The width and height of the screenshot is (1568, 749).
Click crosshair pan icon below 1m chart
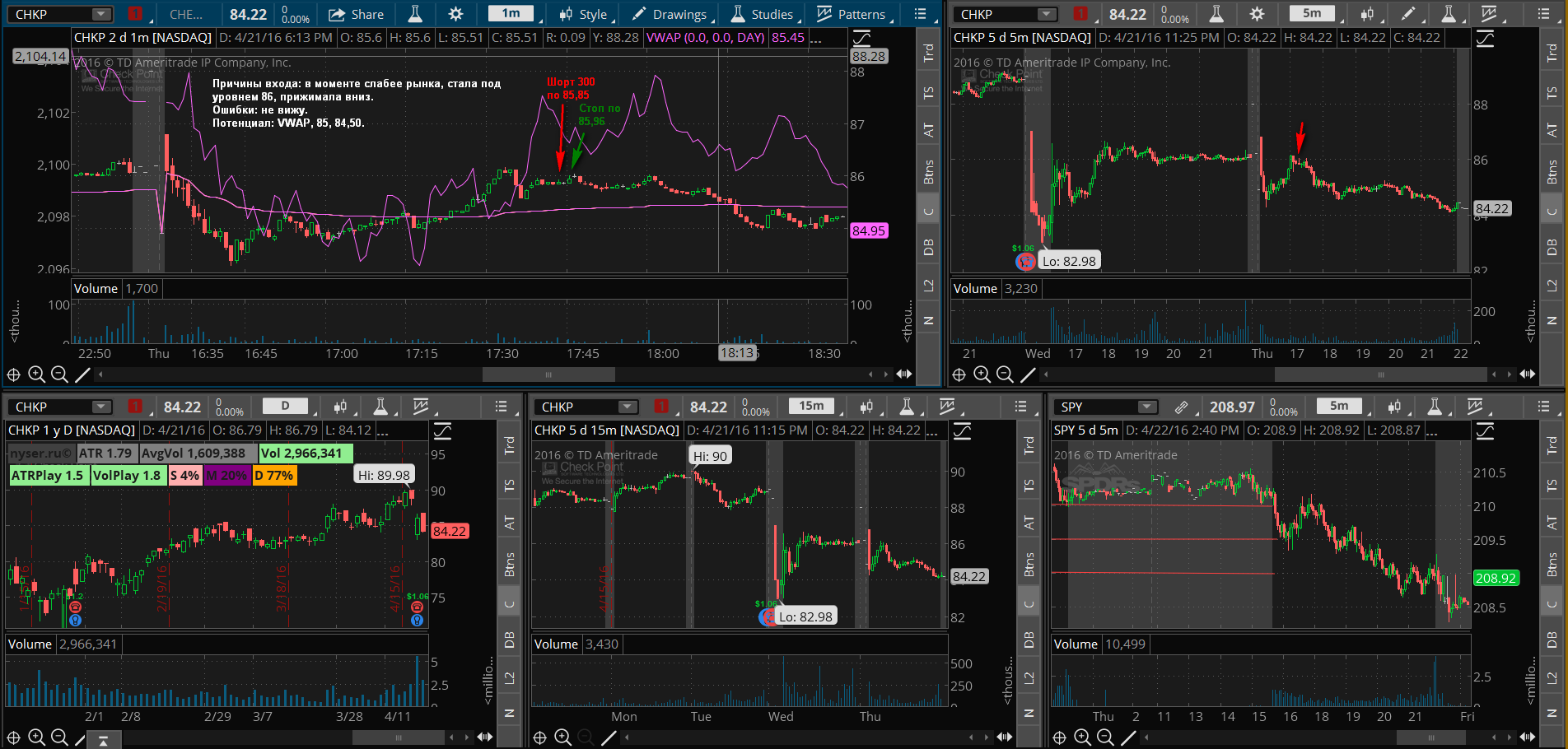13,374
